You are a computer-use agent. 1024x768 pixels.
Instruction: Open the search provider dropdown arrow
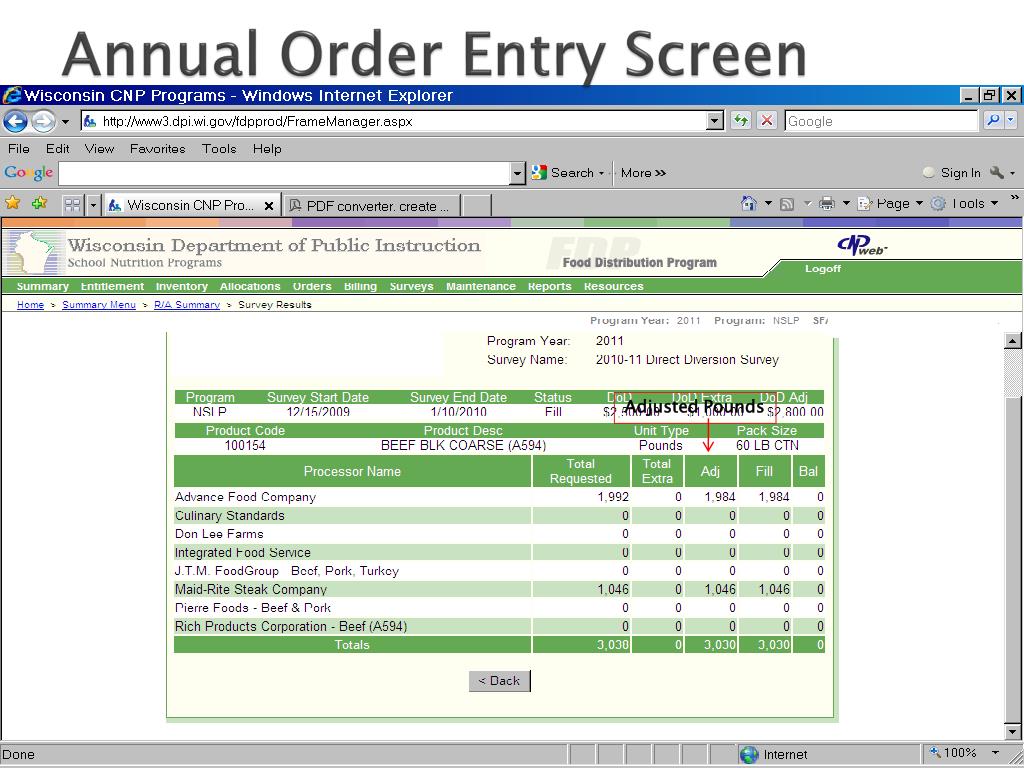click(x=1011, y=121)
